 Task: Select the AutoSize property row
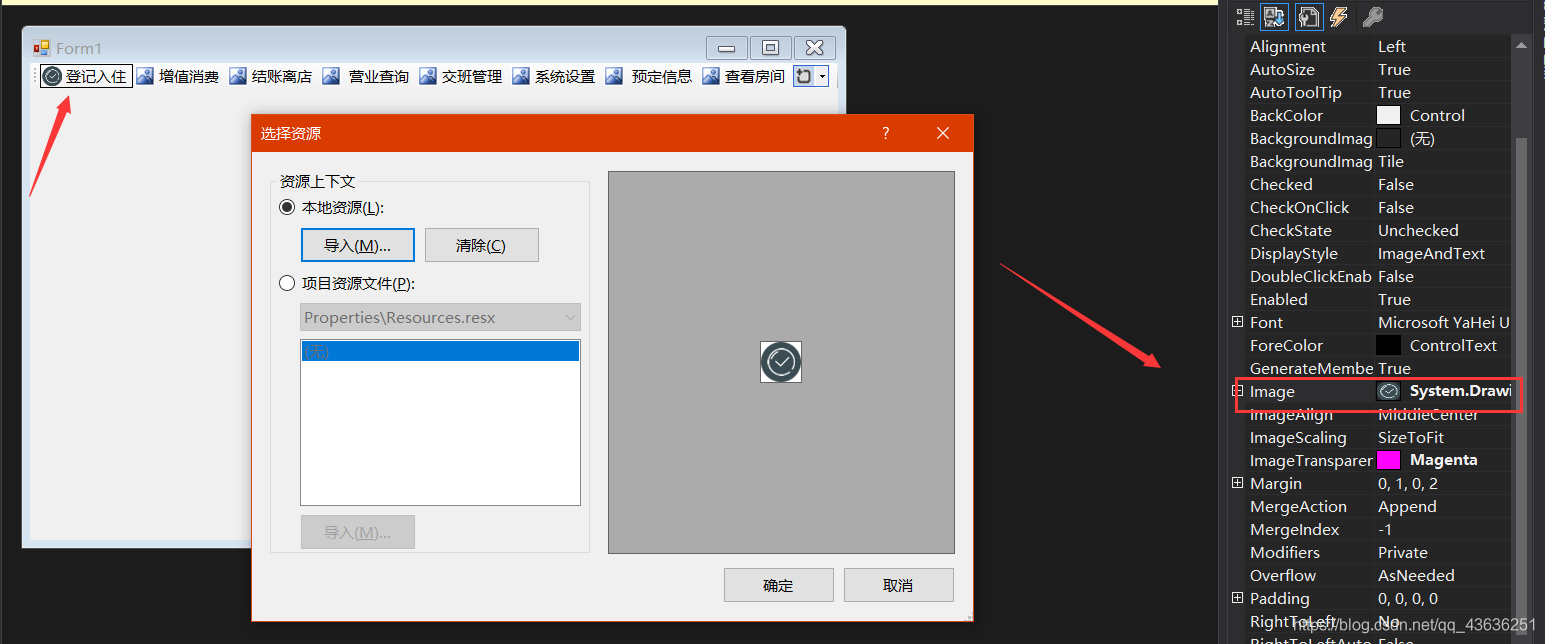(1379, 69)
